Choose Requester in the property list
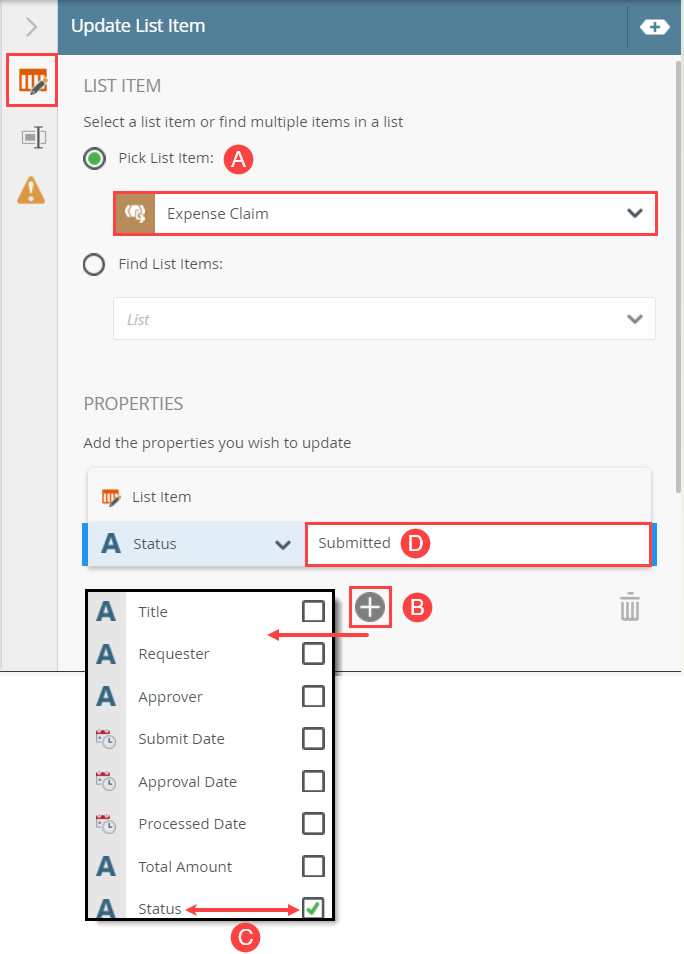The height and width of the screenshot is (954, 684). [174, 654]
